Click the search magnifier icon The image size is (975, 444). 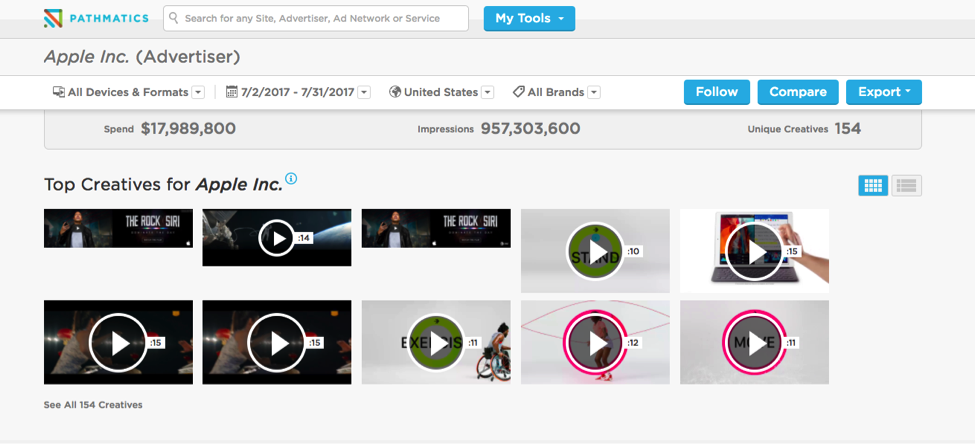tap(174, 18)
